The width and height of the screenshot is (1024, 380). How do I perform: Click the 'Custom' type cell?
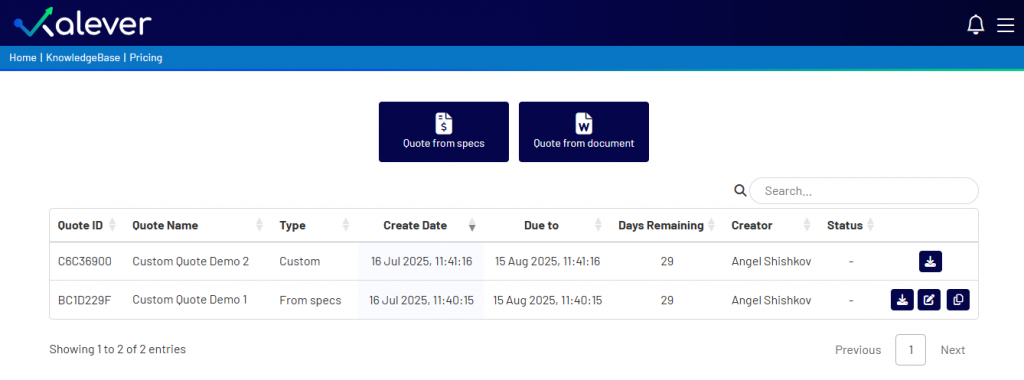point(300,261)
